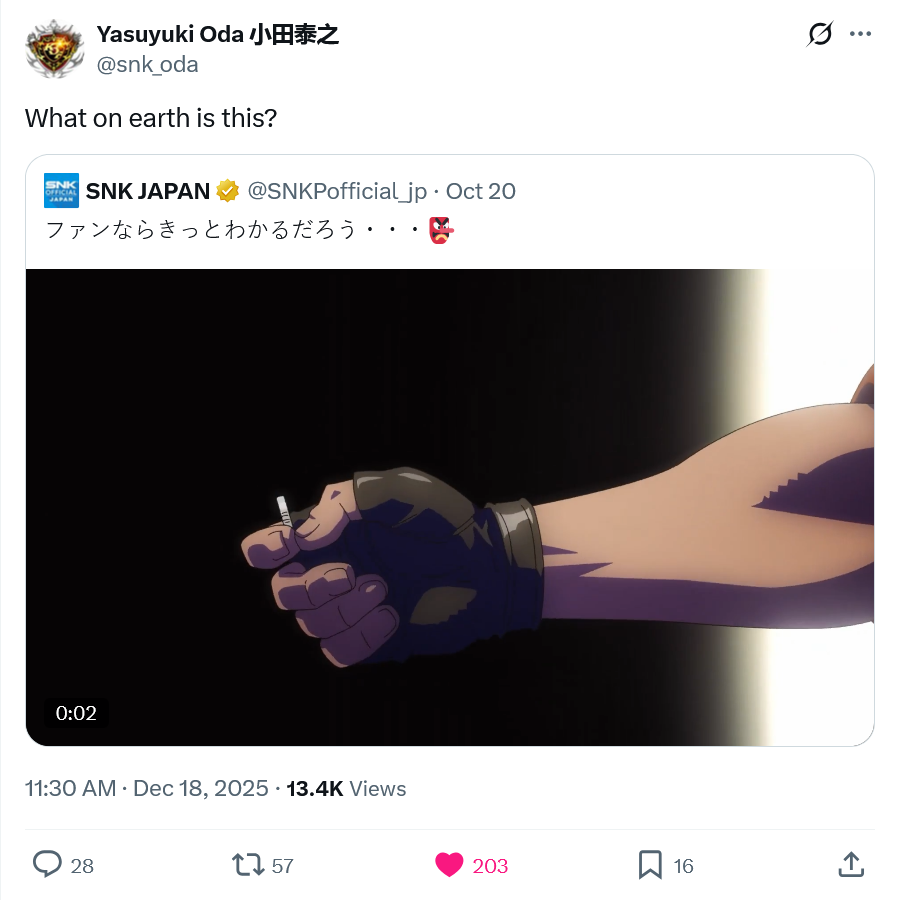Click the @SNKPofficial_jp handle
This screenshot has height=900, width=898.
(337, 191)
